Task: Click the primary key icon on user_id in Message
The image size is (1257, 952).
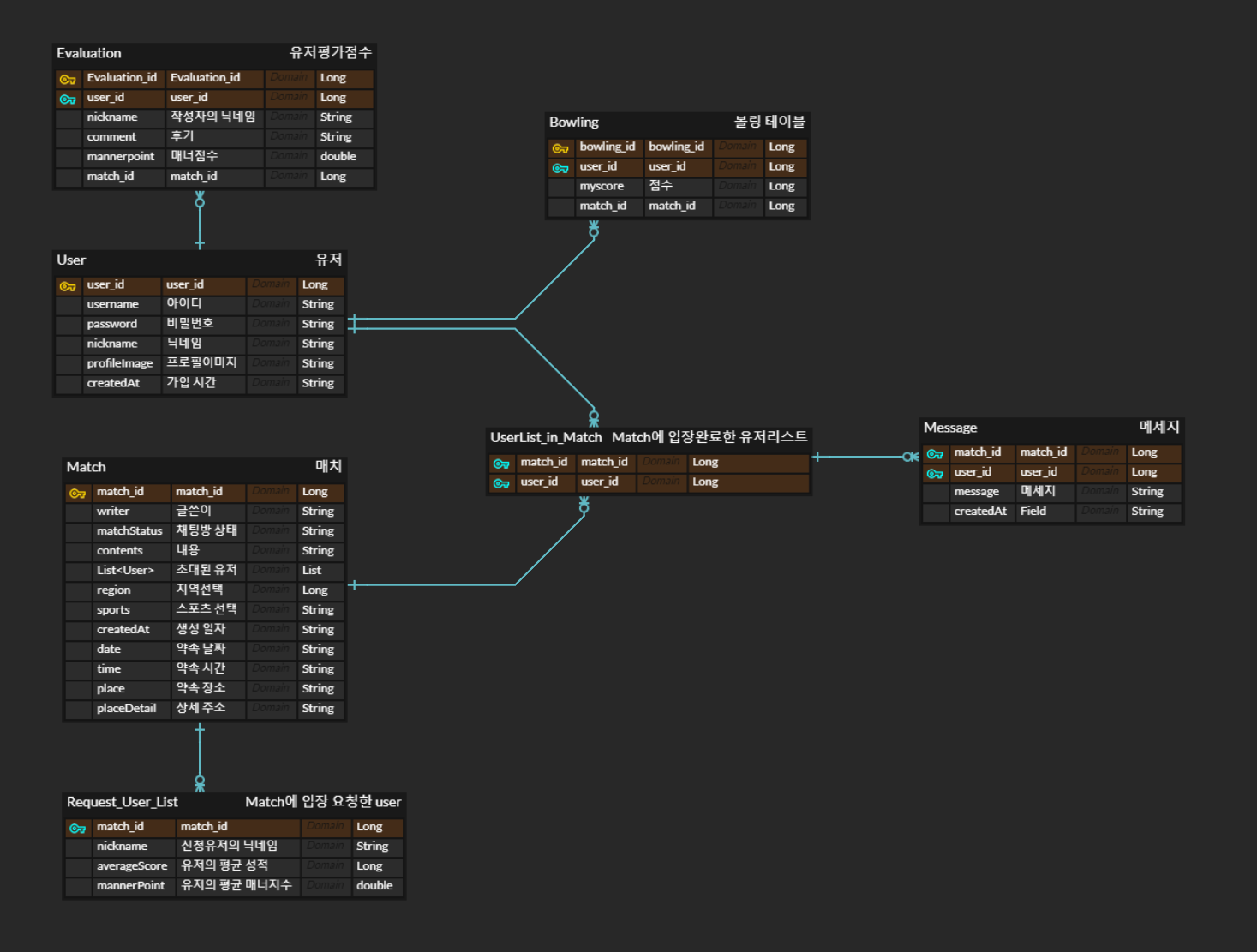Action: (936, 472)
